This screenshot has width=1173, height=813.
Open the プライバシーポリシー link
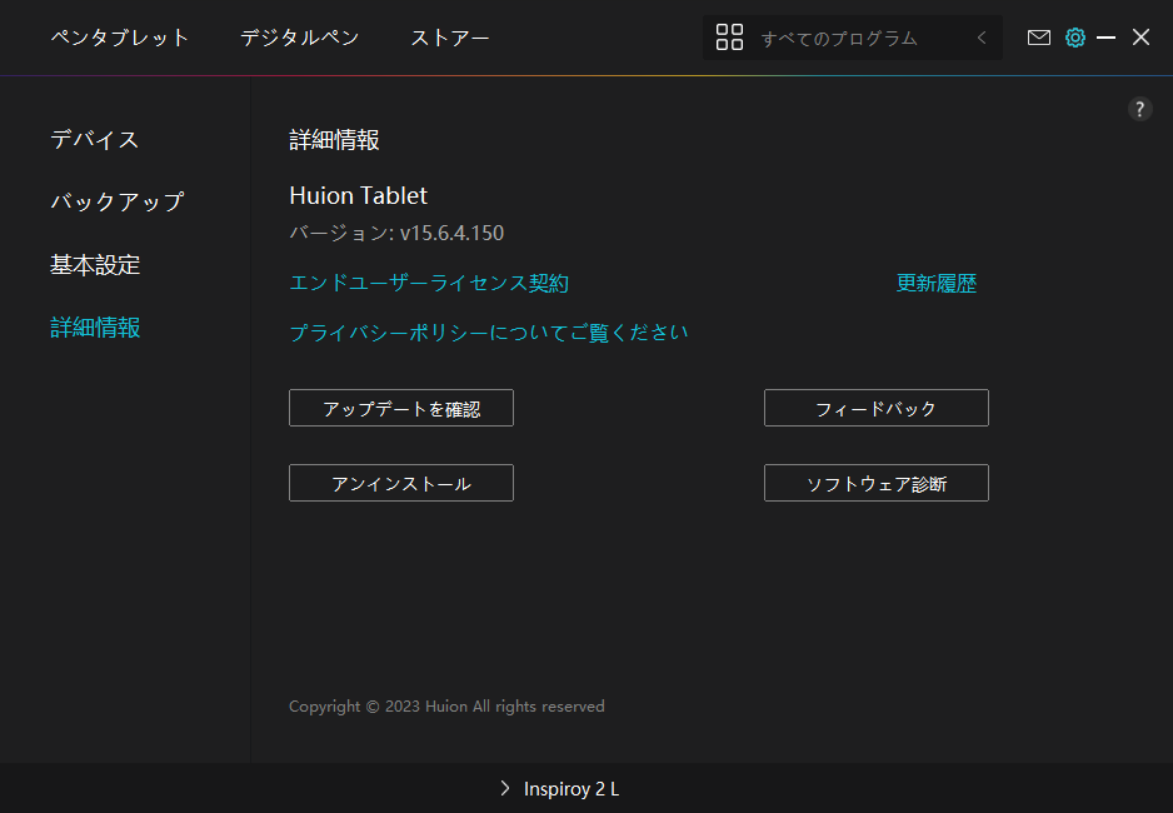point(488,332)
